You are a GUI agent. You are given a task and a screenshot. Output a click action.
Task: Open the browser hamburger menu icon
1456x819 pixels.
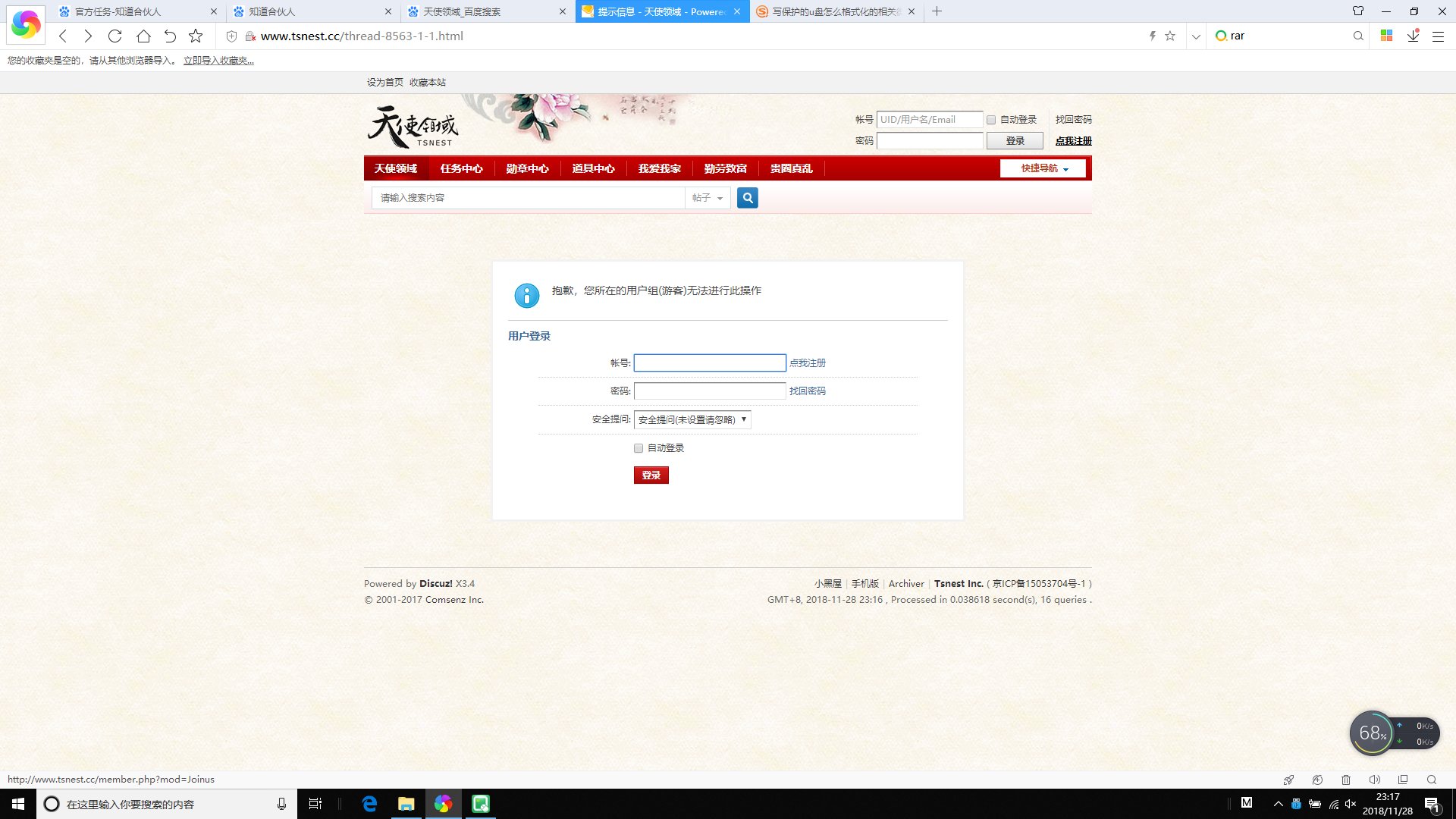pyautogui.click(x=1438, y=36)
